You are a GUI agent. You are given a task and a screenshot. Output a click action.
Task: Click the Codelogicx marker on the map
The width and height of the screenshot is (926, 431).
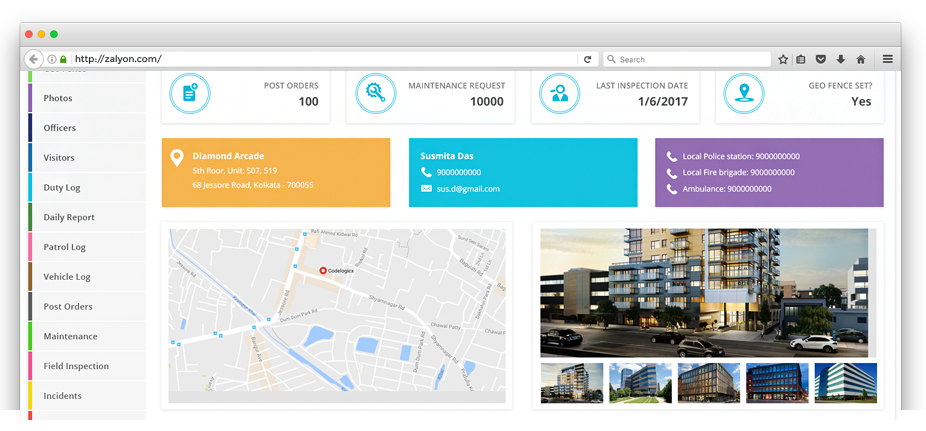pyautogui.click(x=323, y=271)
